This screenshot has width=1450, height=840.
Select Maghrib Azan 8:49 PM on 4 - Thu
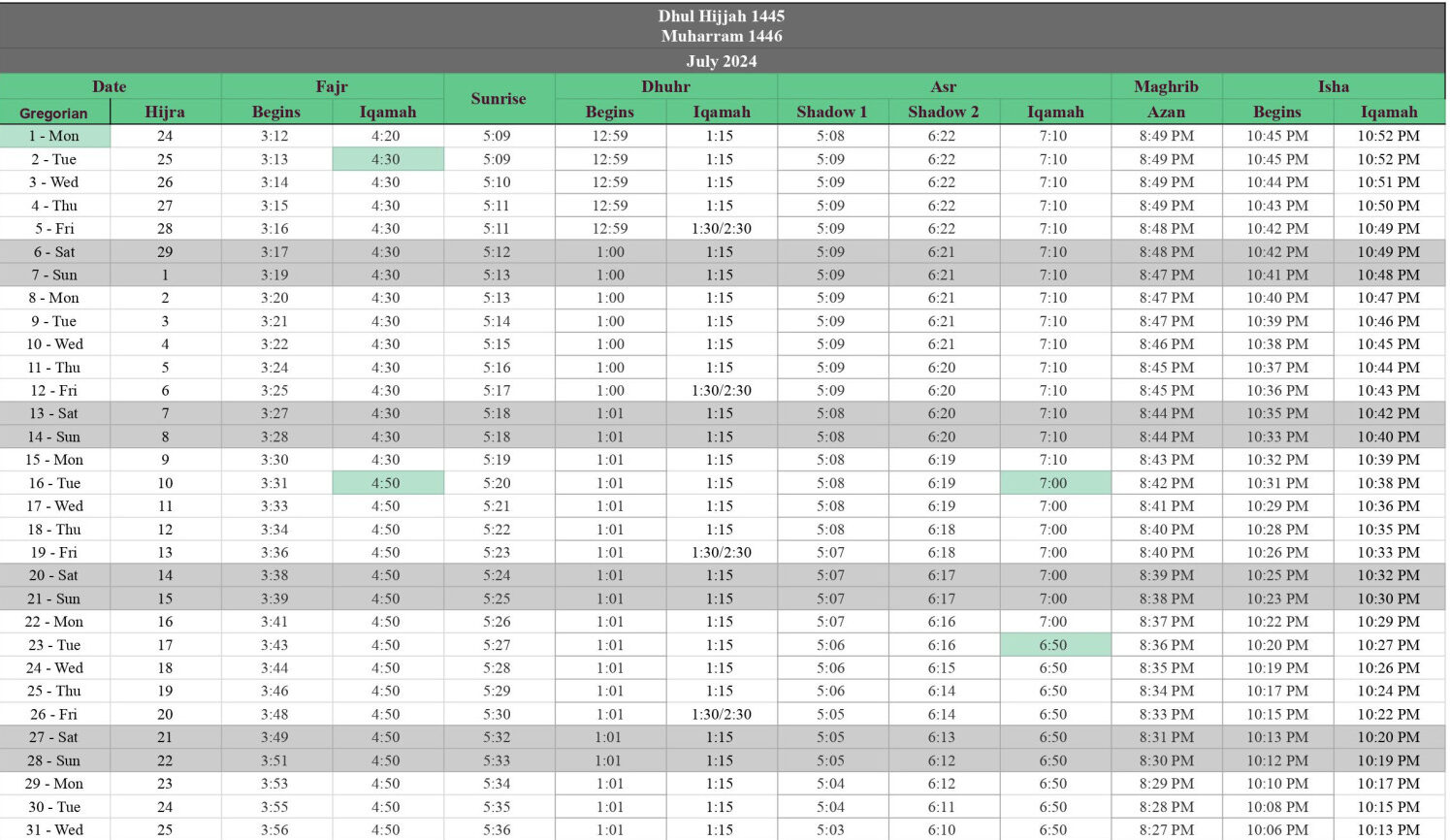[x=1166, y=206]
